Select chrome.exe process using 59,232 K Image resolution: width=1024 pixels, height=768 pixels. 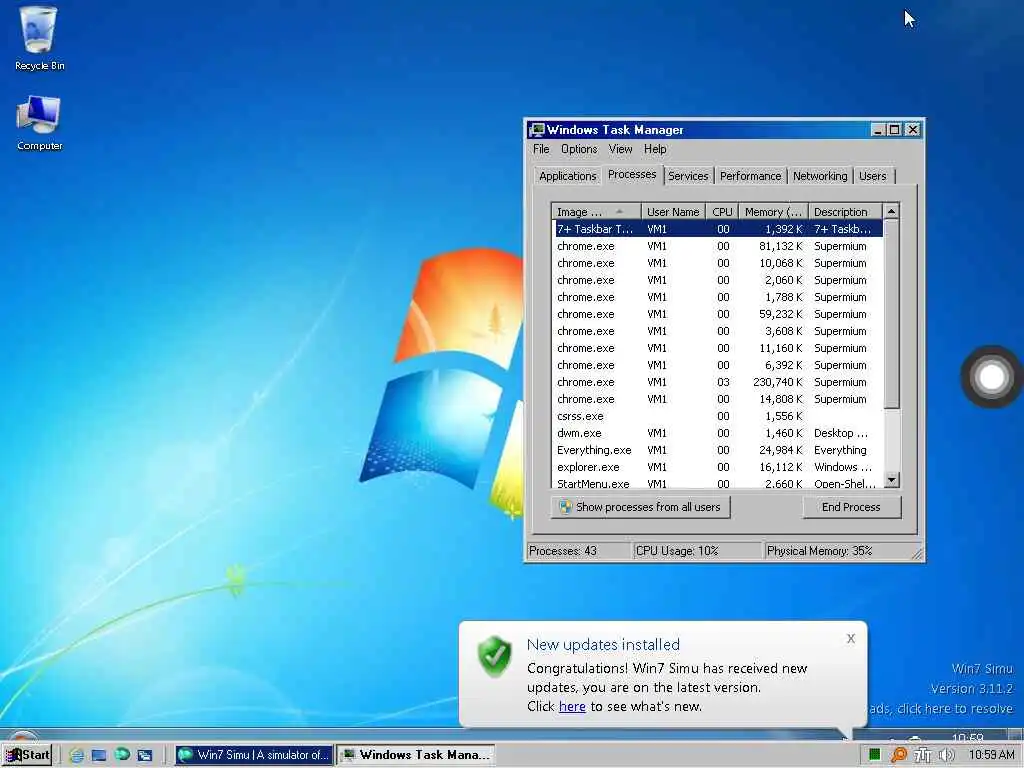[x=718, y=314]
